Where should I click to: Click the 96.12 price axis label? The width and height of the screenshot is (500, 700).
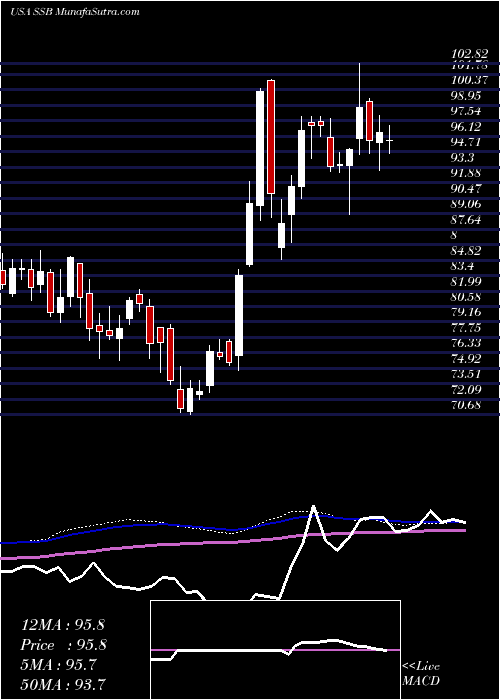point(466,127)
